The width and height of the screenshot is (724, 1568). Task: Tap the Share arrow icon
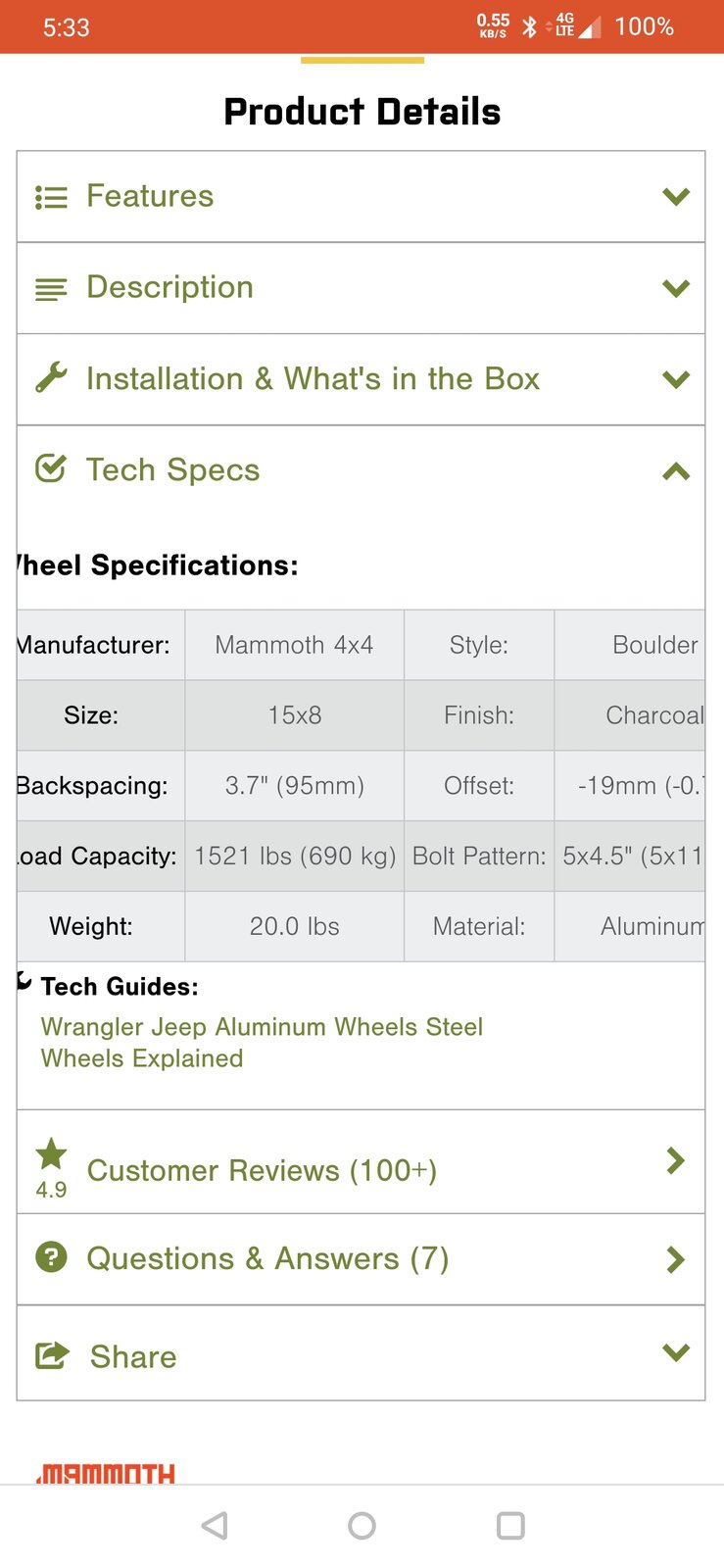(x=52, y=1355)
